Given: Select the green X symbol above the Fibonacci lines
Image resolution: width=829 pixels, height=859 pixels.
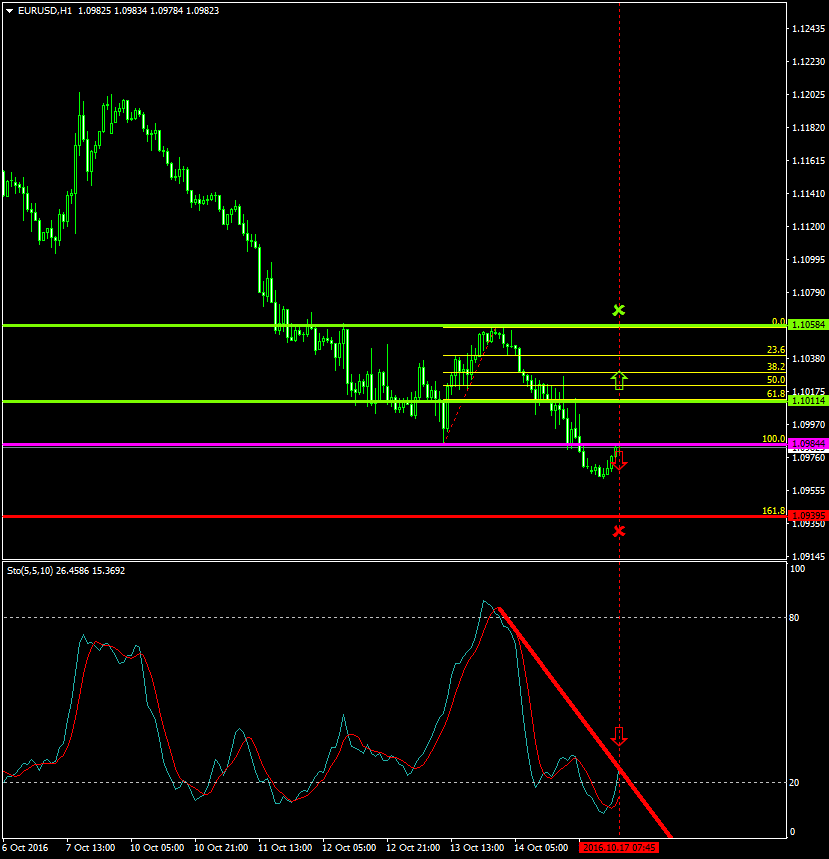Looking at the screenshot, I should point(618,311).
